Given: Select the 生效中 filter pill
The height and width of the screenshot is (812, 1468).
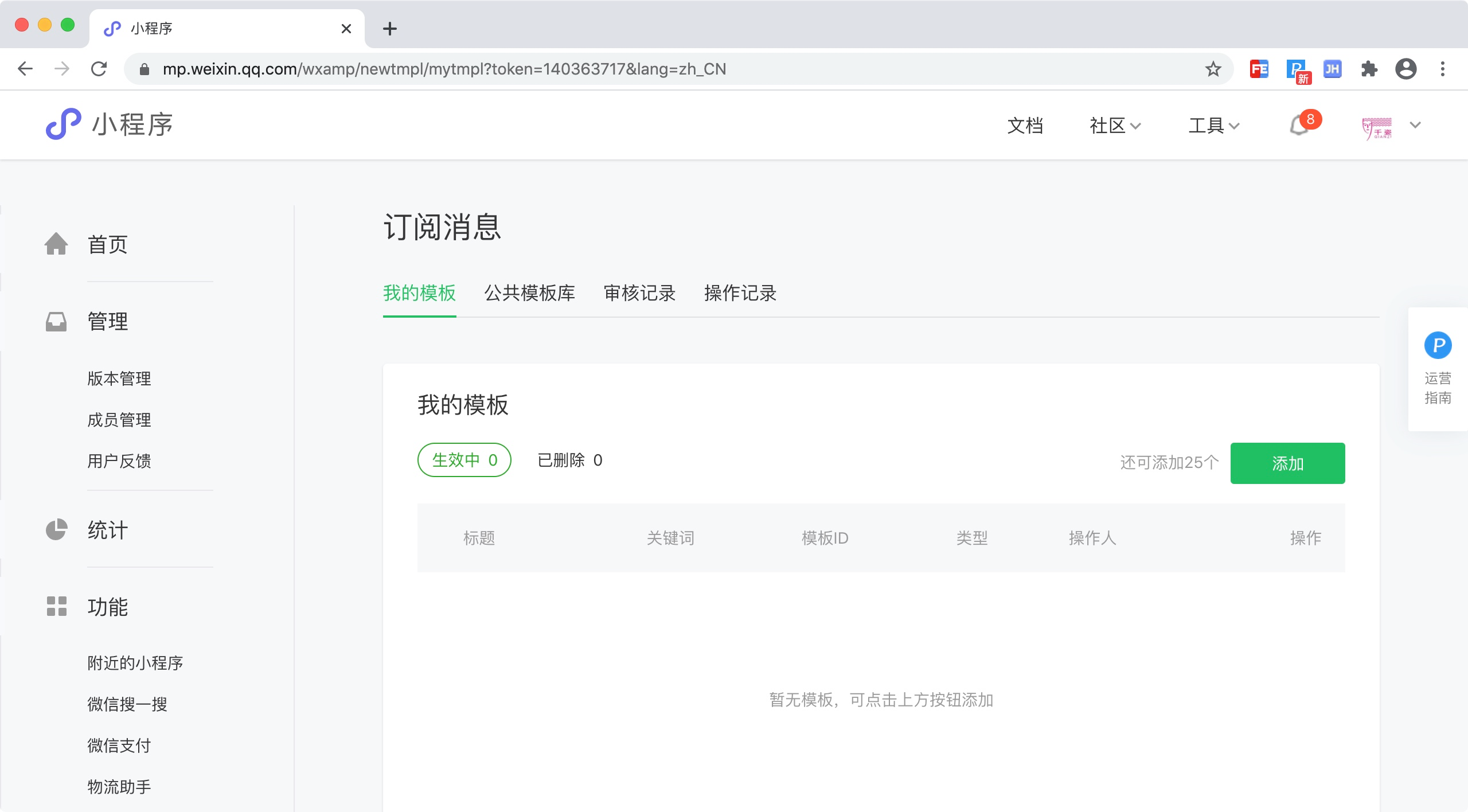Looking at the screenshot, I should 464,460.
